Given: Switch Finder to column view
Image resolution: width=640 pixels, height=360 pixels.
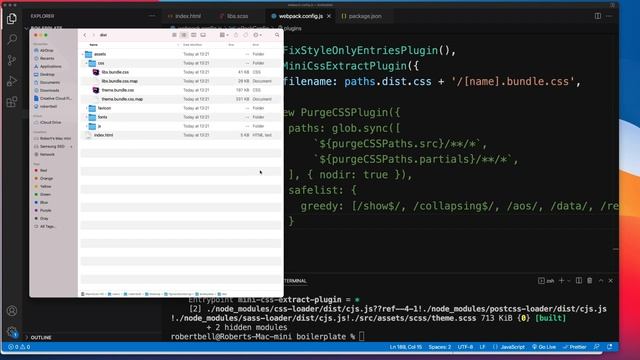Looking at the screenshot, I should (193, 35).
